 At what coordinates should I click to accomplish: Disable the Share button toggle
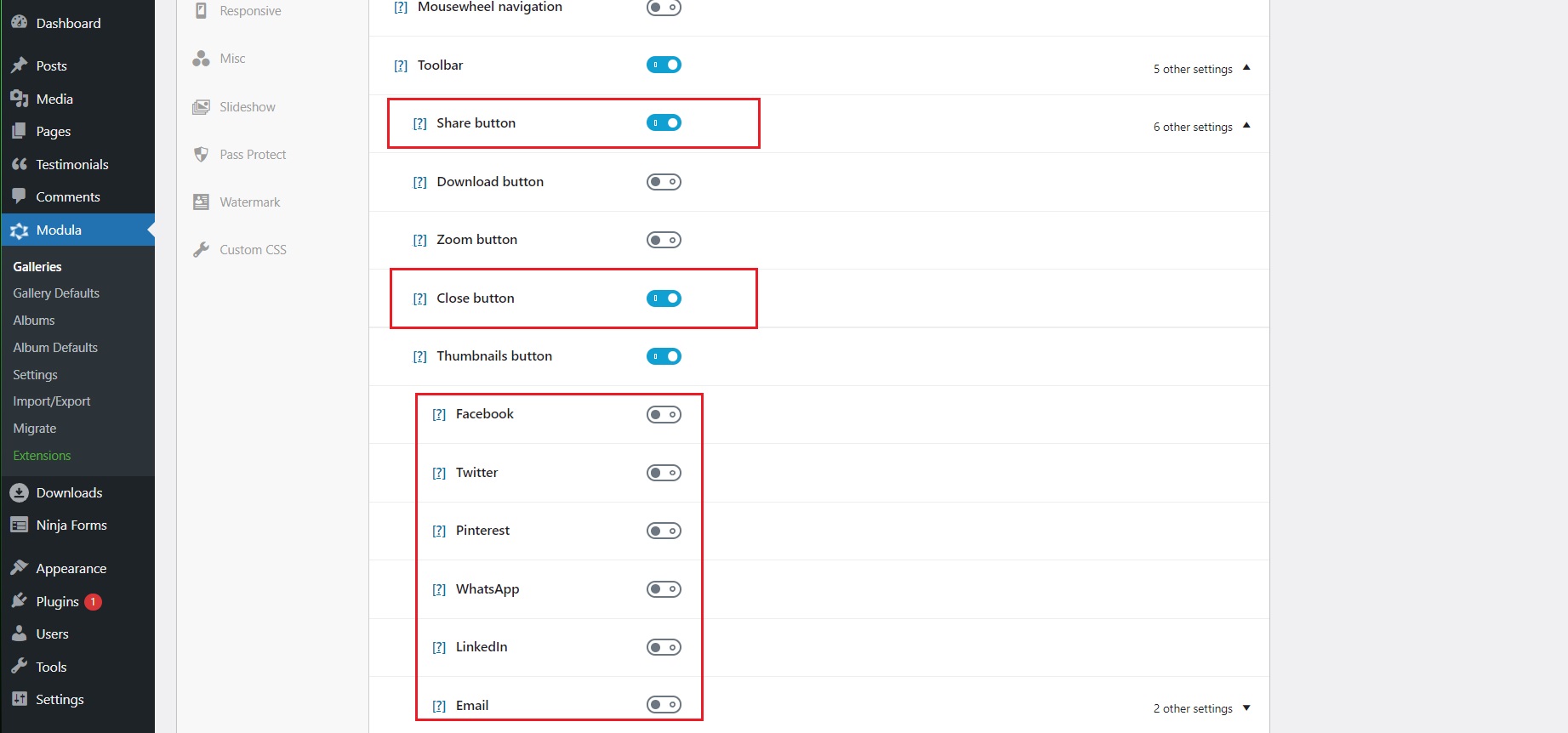[x=664, y=122]
